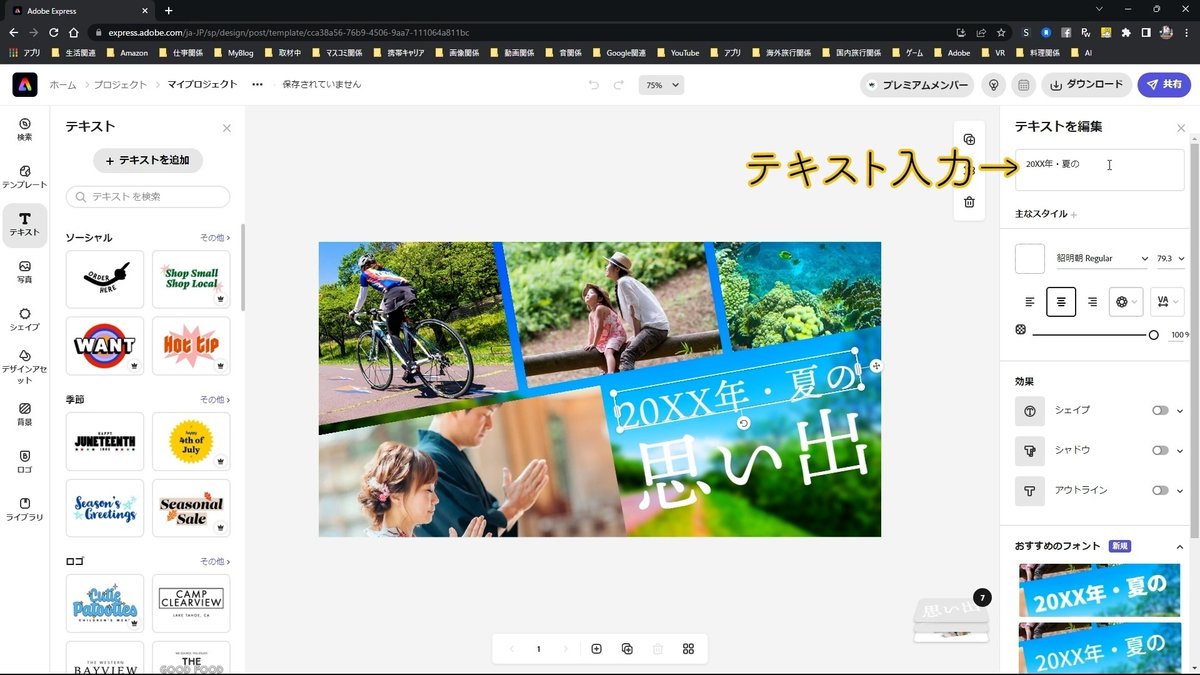Expand the アウトライン effect options
The width and height of the screenshot is (1200, 675).
tap(1180, 490)
